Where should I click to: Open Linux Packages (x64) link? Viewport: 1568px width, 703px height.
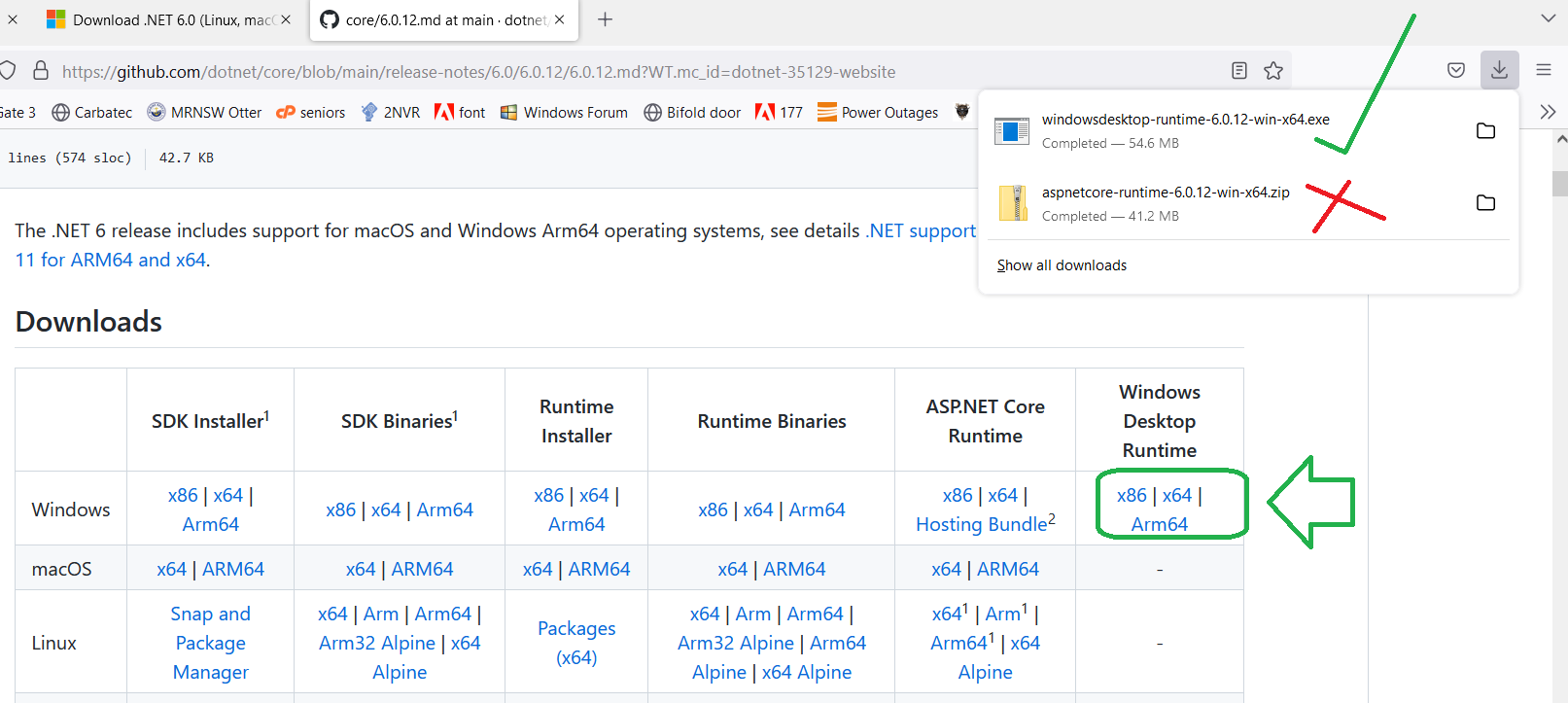coord(576,643)
